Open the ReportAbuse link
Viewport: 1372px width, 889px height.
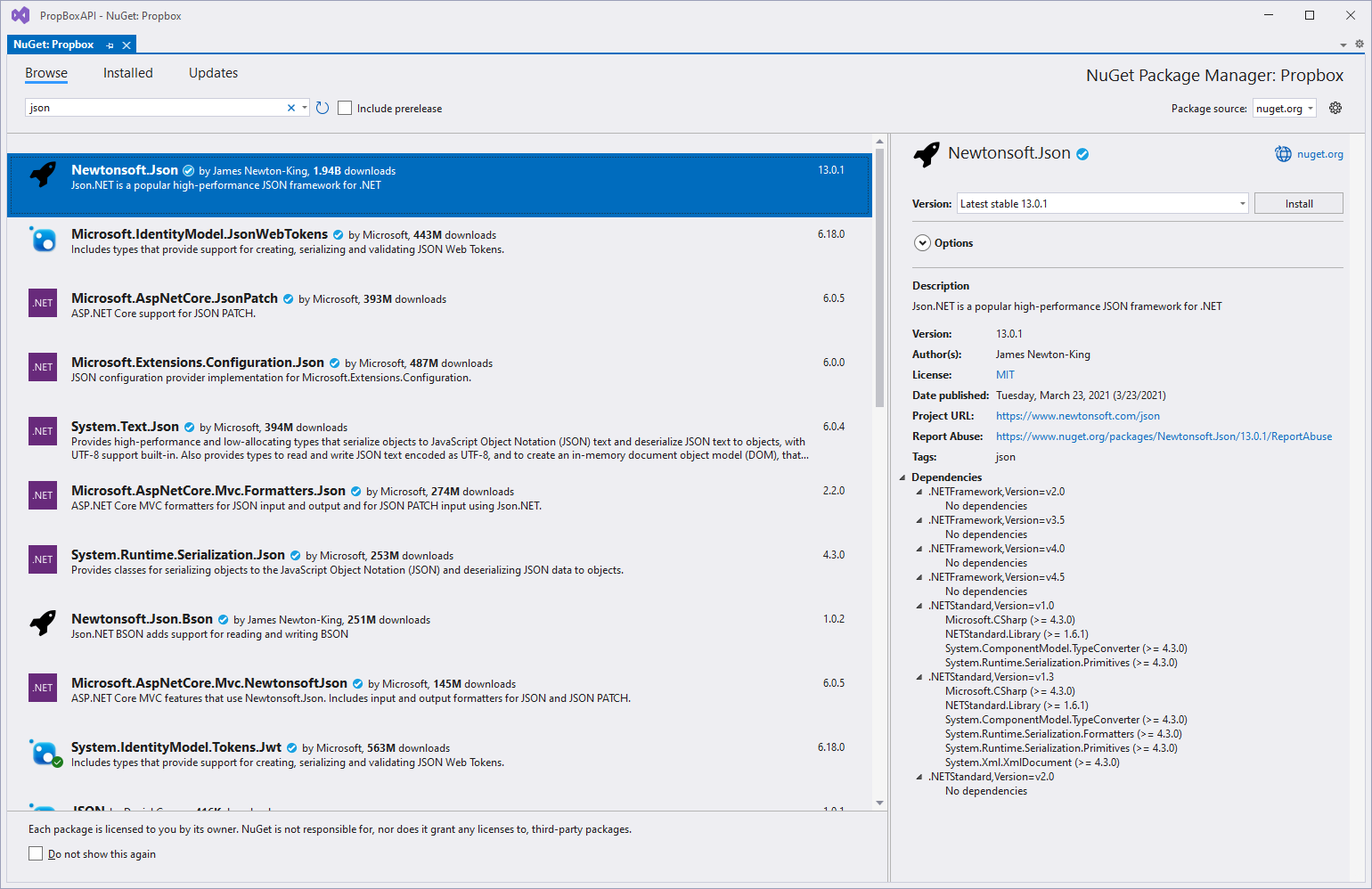coord(1164,436)
